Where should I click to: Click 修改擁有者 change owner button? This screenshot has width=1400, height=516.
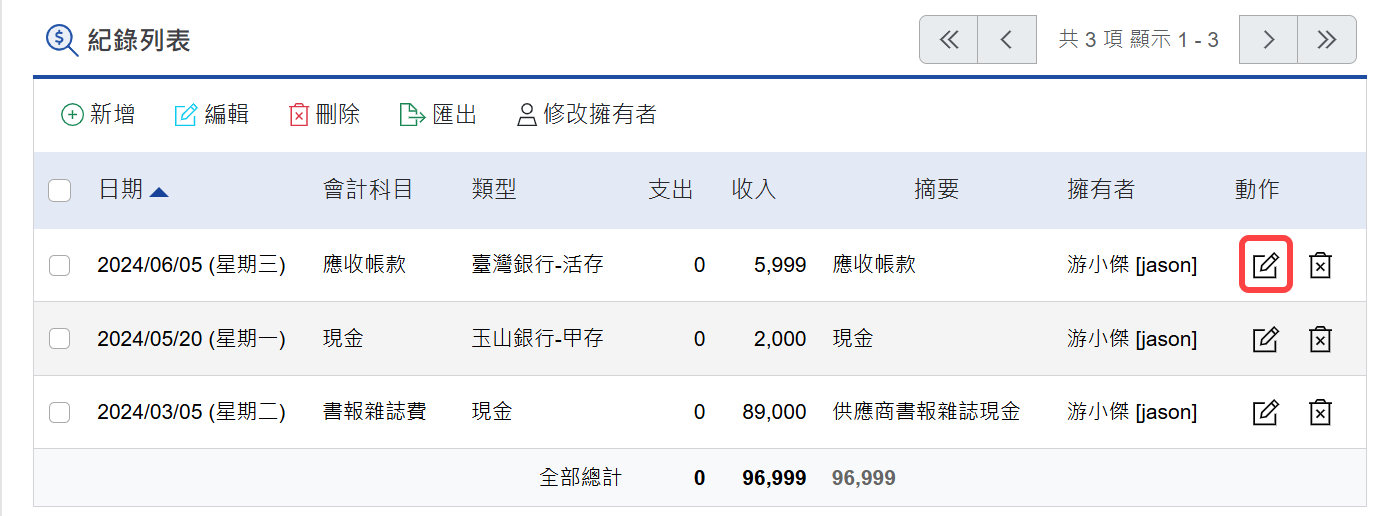coord(586,115)
